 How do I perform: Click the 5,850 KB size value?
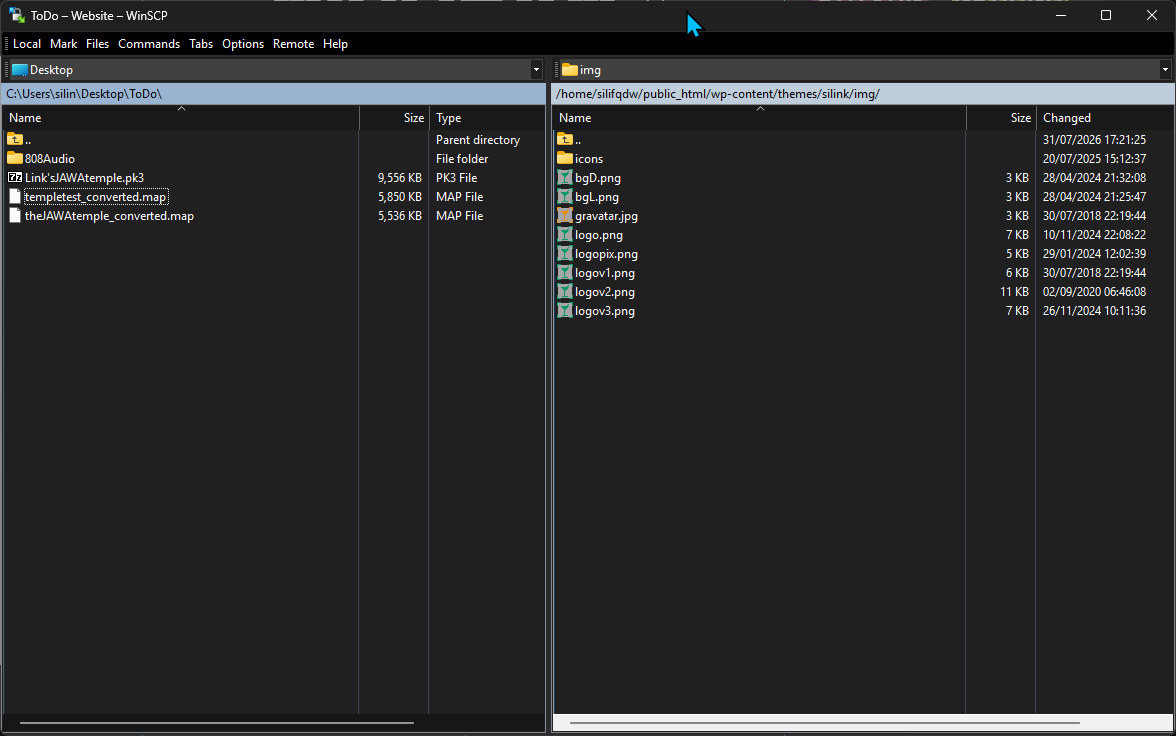pos(400,197)
